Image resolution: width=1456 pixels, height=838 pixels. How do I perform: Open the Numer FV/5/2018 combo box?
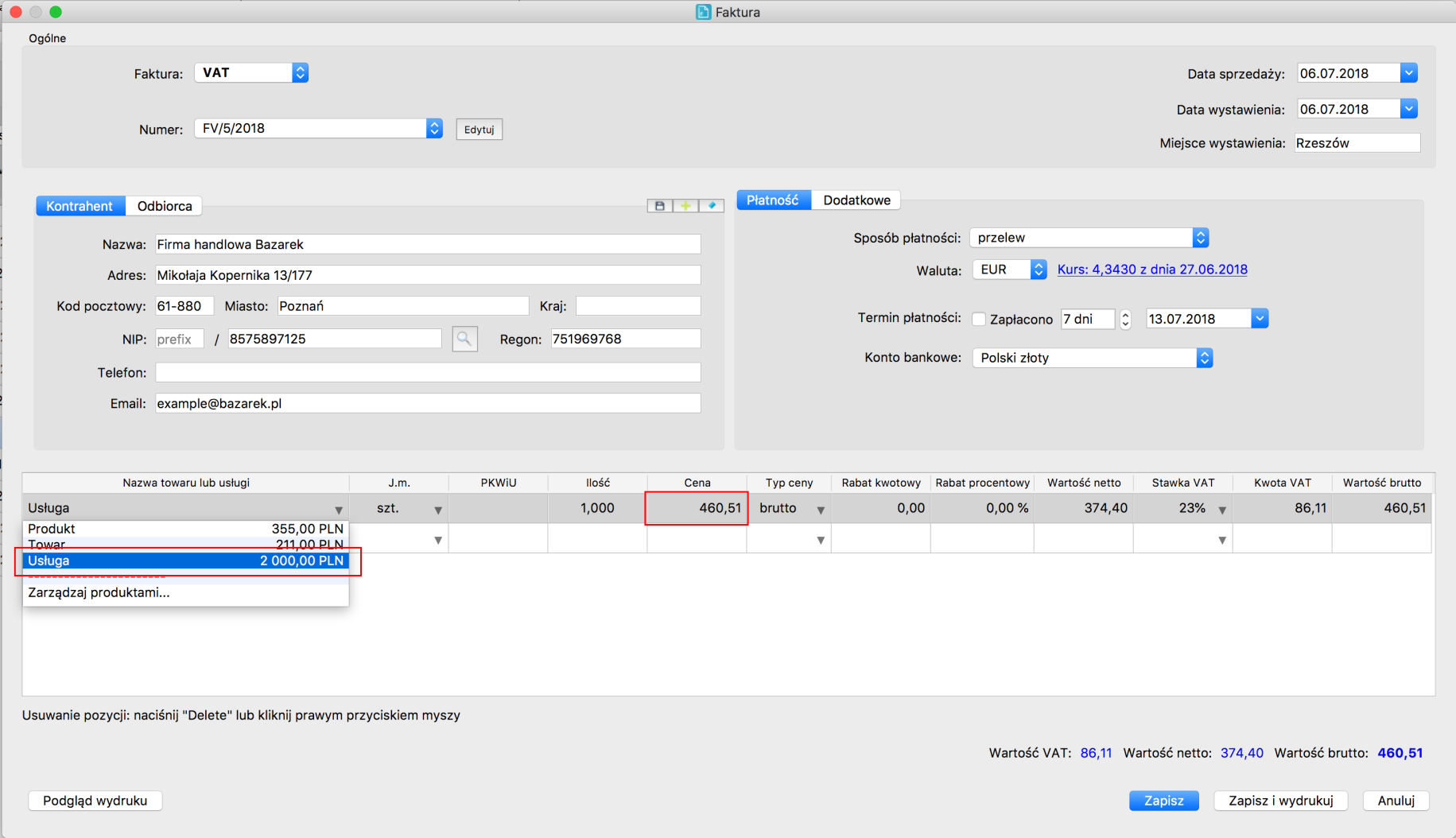(318, 128)
